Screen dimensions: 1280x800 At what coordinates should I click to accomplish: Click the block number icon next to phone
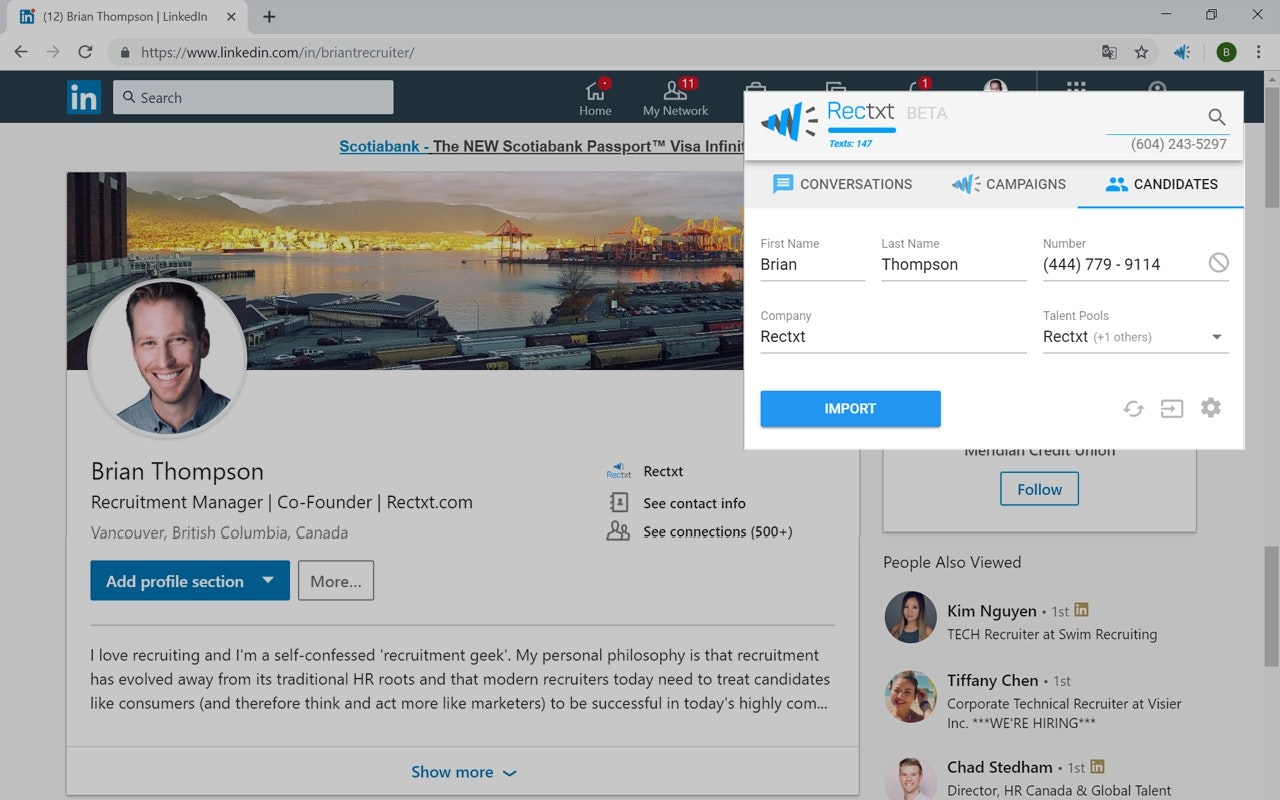point(1218,263)
